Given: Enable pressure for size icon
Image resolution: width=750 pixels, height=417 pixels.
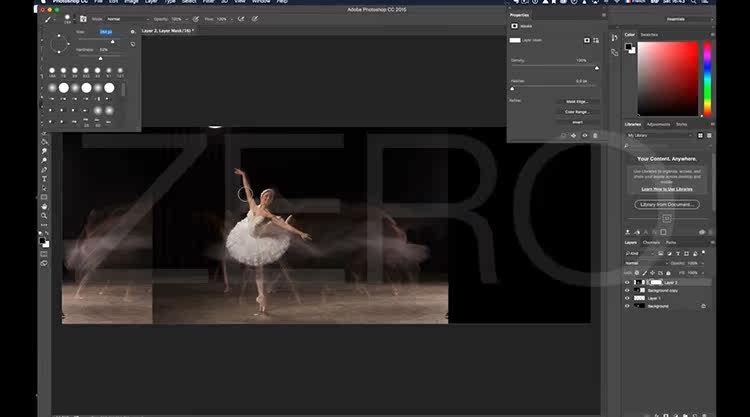Looking at the screenshot, I should tap(255, 19).
